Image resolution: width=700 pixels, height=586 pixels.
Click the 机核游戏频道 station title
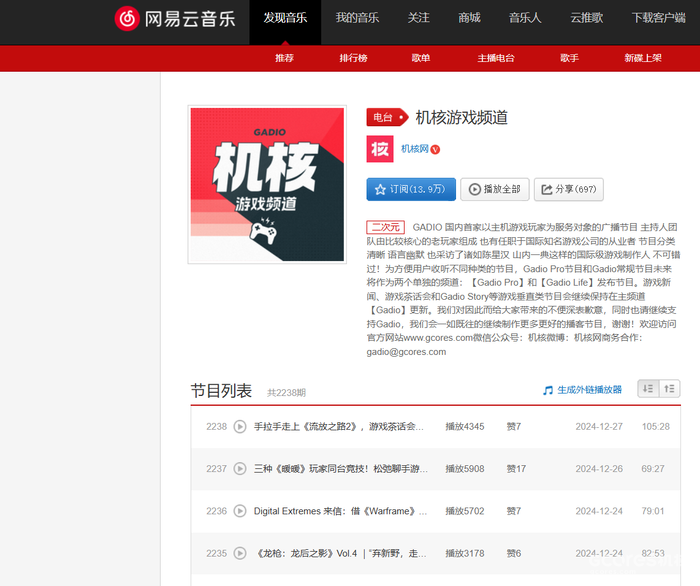click(462, 117)
